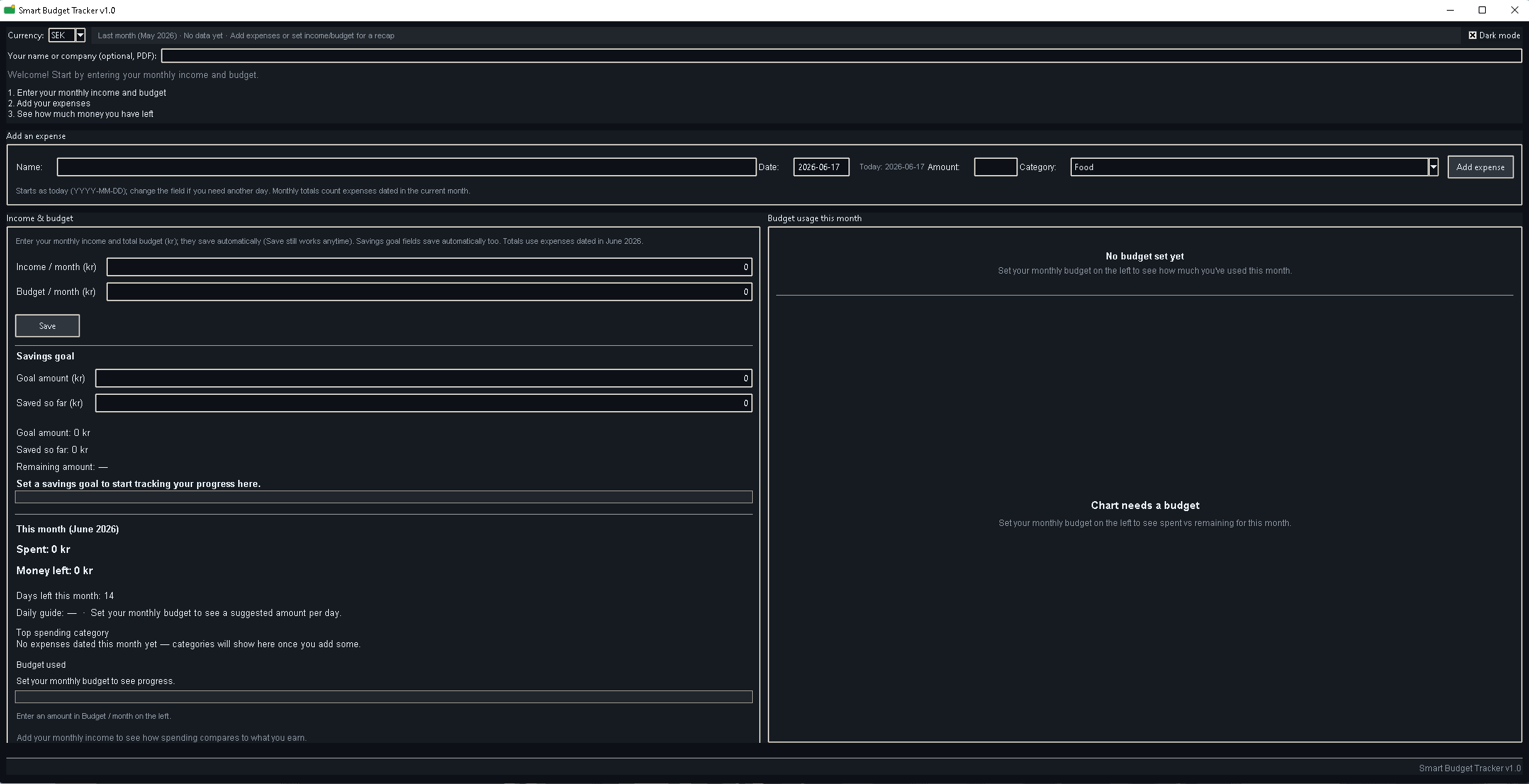Click the Add expense button
1529x784 pixels.
coord(1480,167)
